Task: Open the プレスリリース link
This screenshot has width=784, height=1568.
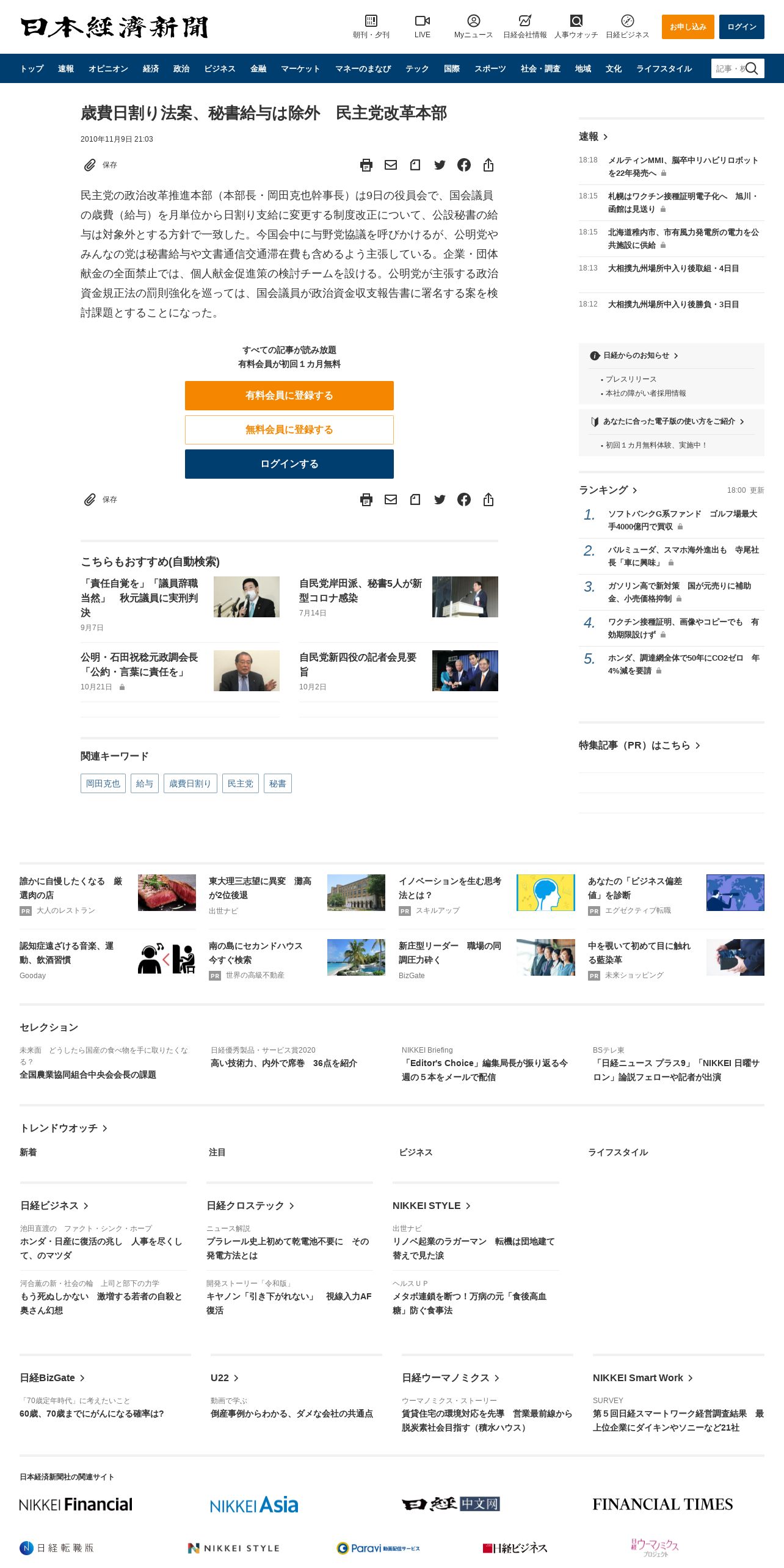Action: pyautogui.click(x=631, y=379)
